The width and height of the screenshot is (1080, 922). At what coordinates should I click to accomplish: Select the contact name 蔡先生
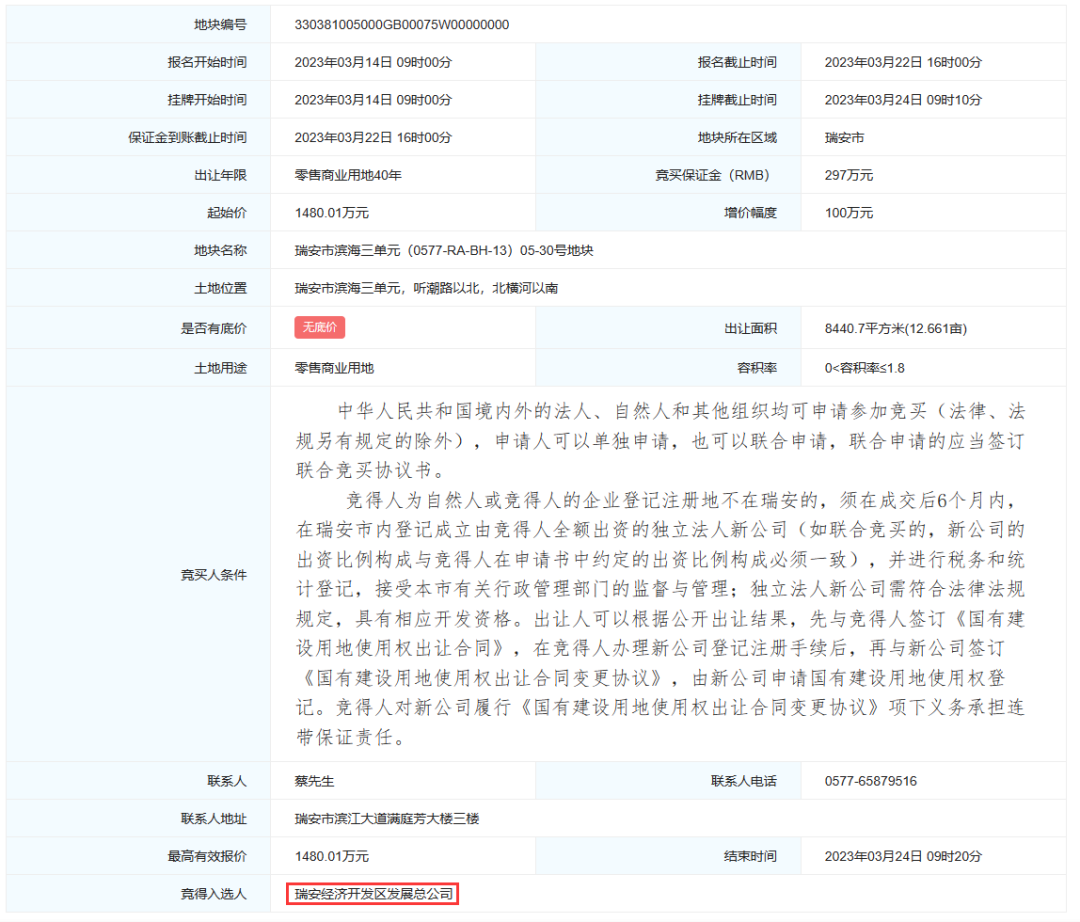[315, 782]
